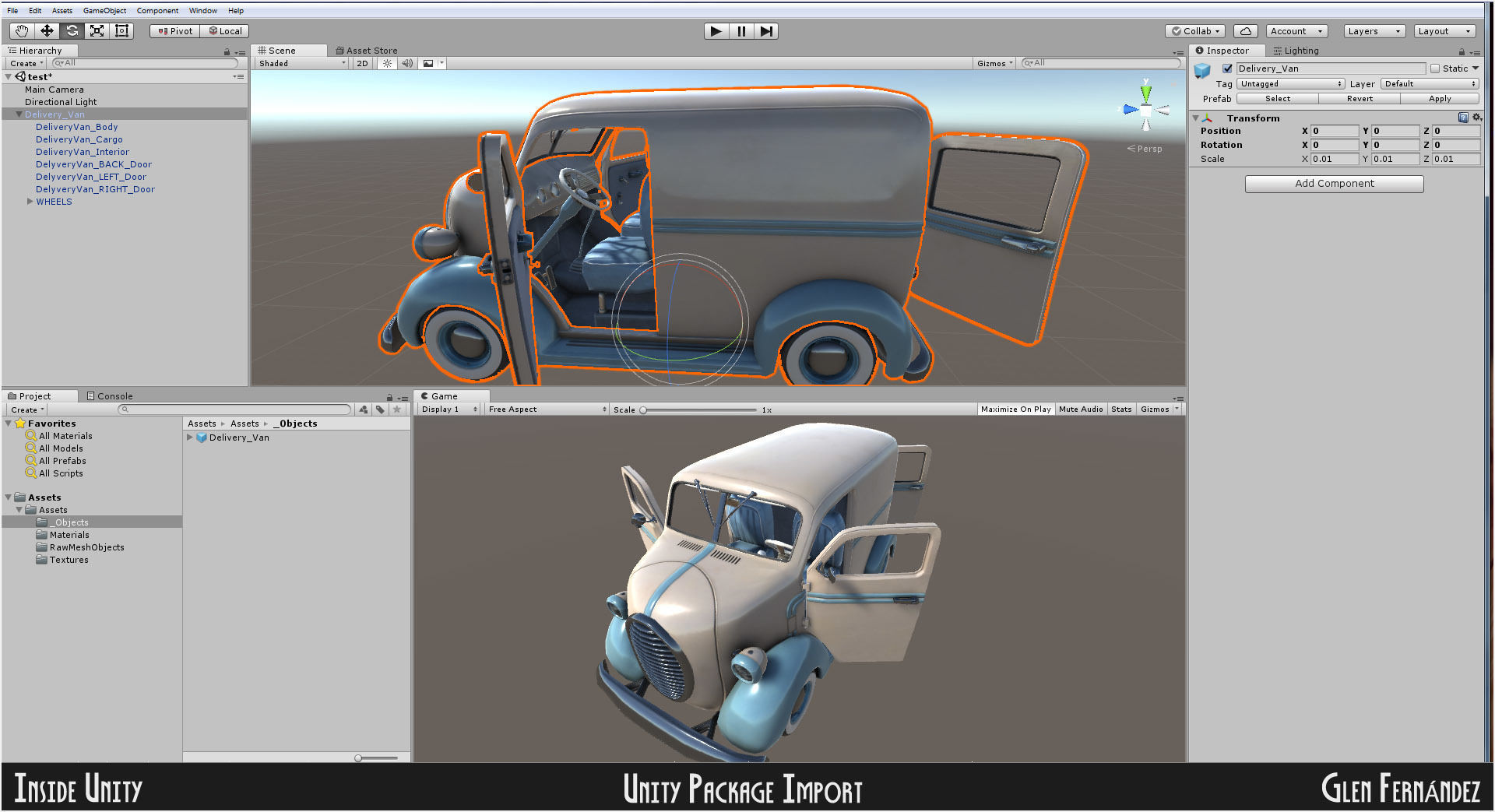Switch to the Asset Store tab

point(366,51)
